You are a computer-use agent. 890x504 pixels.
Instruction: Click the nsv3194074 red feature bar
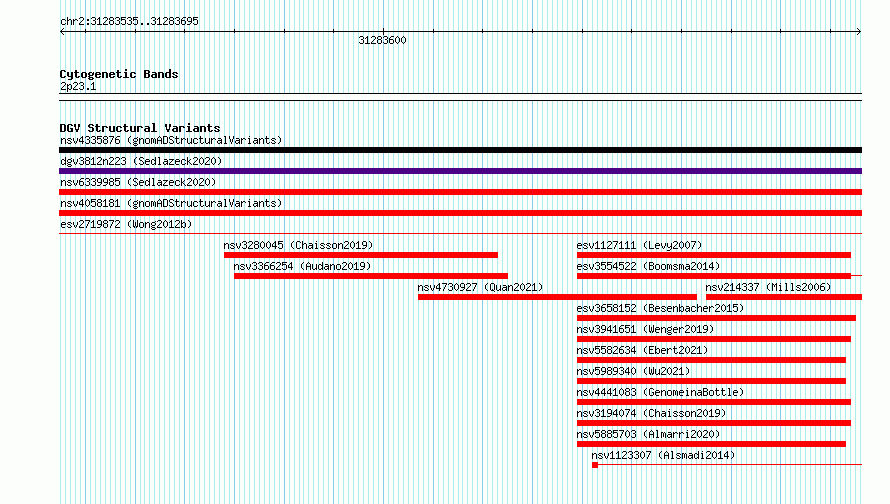pyautogui.click(x=714, y=423)
